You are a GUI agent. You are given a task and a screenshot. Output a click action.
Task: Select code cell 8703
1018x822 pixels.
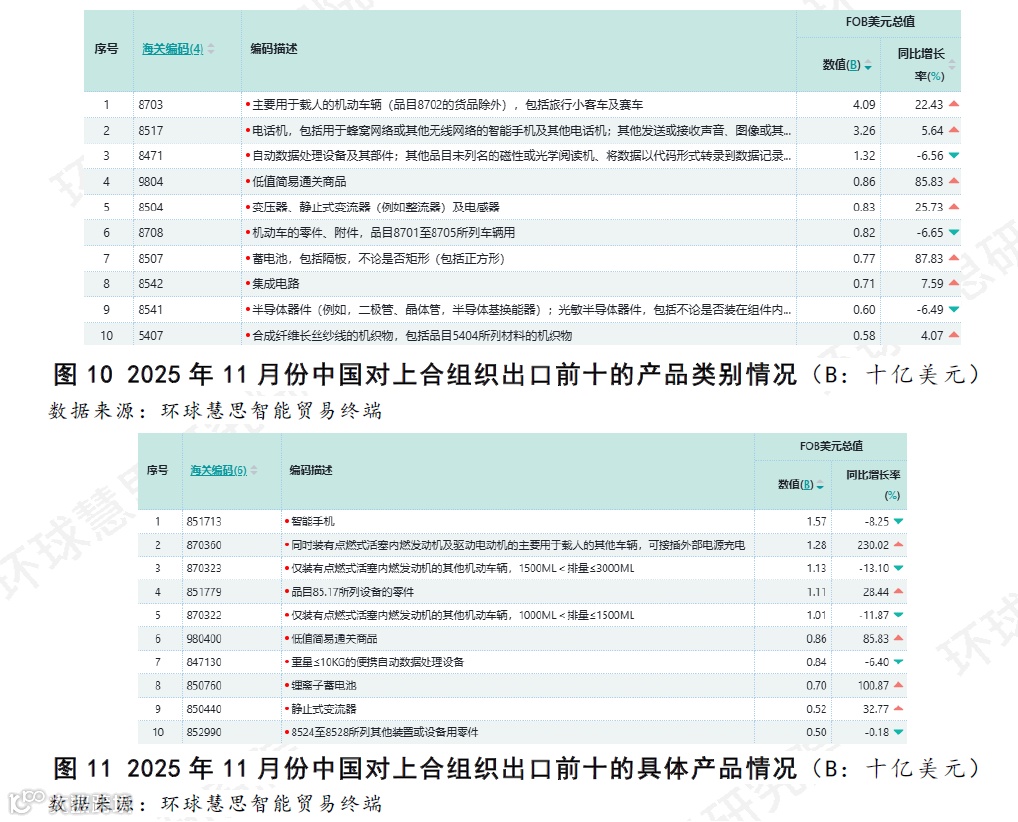click(151, 105)
